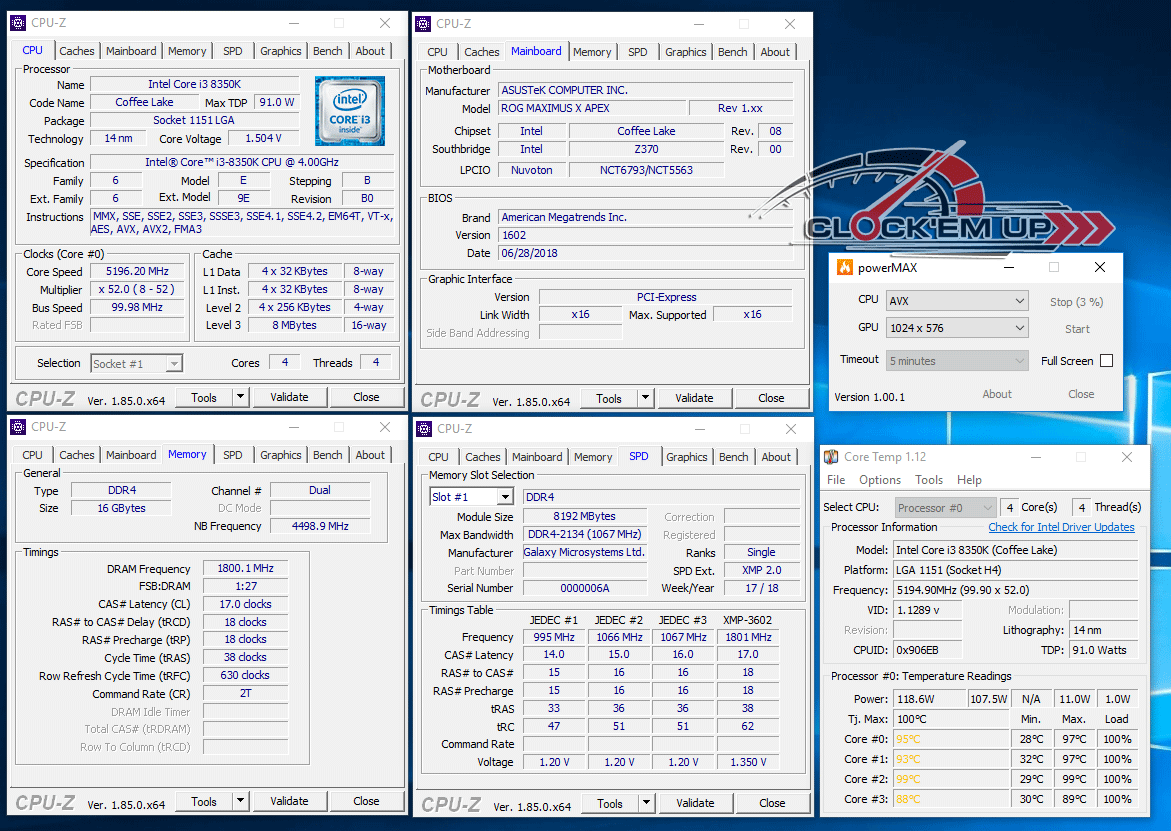Image resolution: width=1171 pixels, height=831 pixels.
Task: Click Validate in the CPU-Z processor window
Action: coord(289,397)
